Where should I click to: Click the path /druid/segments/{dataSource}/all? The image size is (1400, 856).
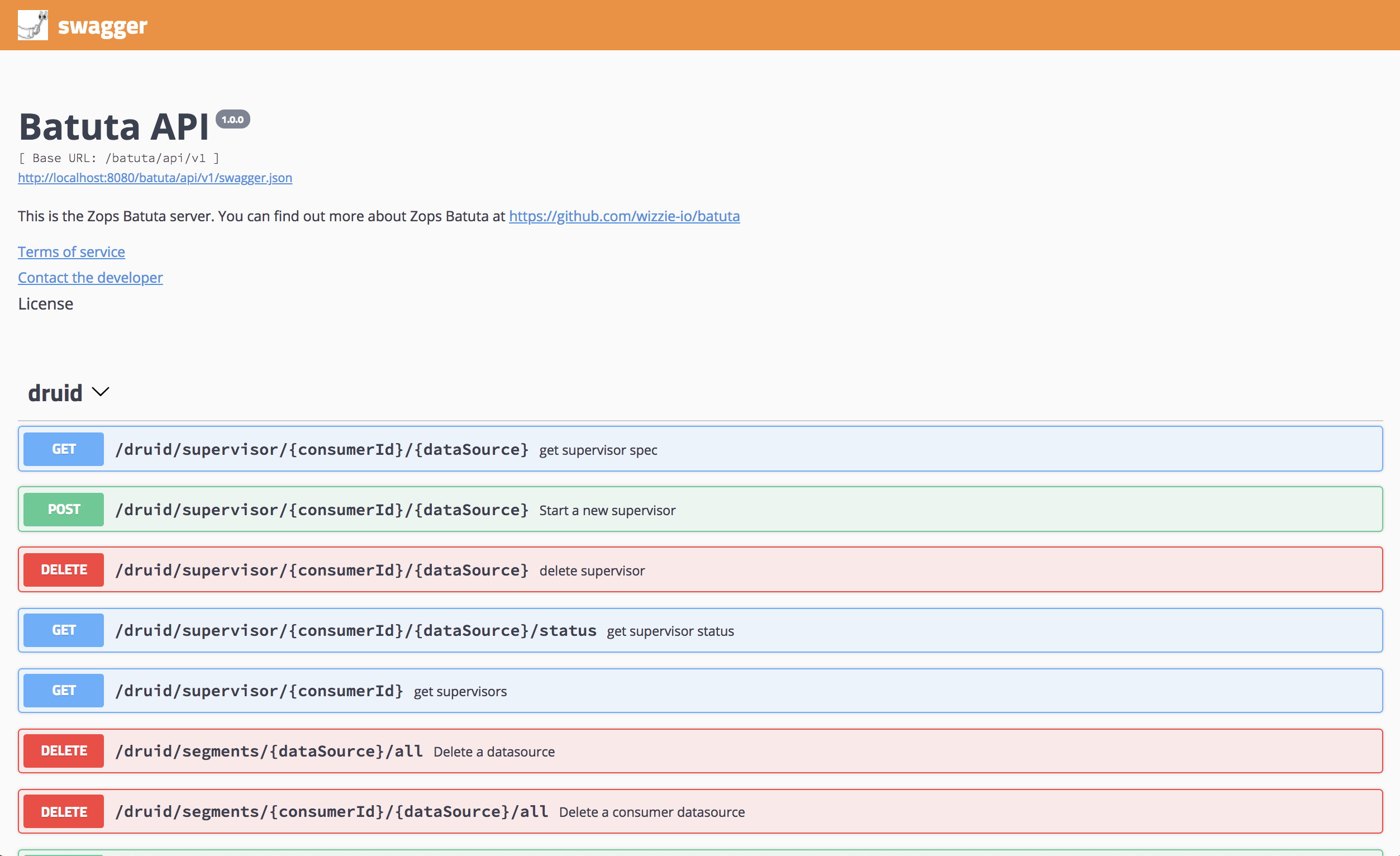click(x=269, y=751)
